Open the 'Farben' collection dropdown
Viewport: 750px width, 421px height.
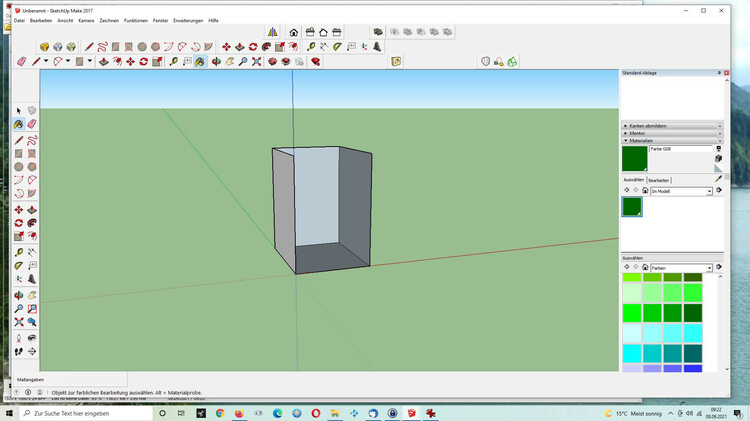coord(709,268)
